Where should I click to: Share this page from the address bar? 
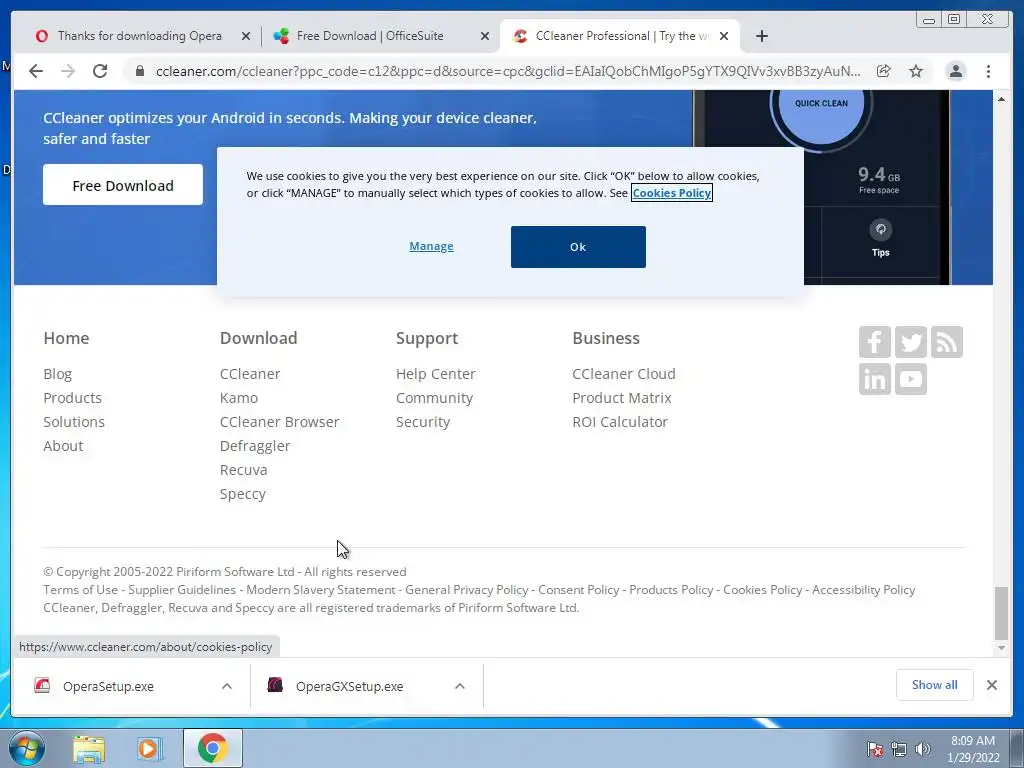884,71
